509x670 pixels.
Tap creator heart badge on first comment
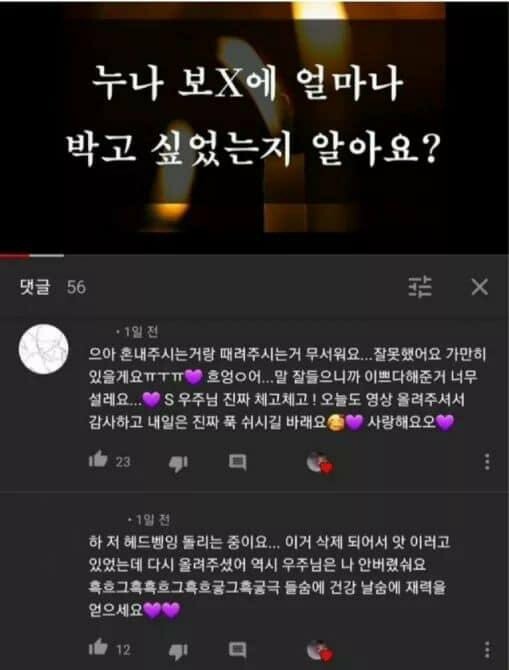tap(320, 463)
